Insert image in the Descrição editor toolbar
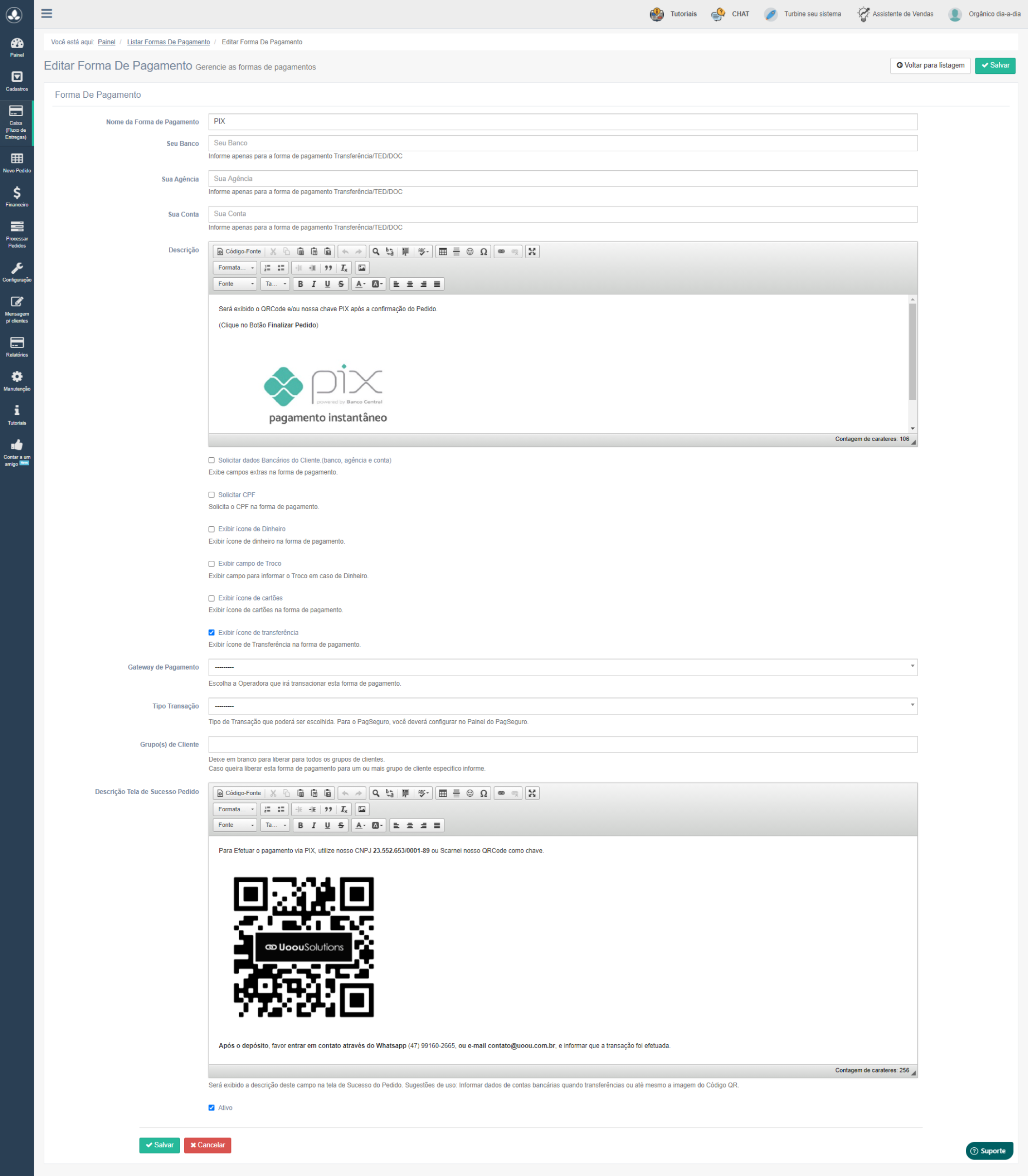Image resolution: width=1028 pixels, height=1176 pixels. point(361,268)
